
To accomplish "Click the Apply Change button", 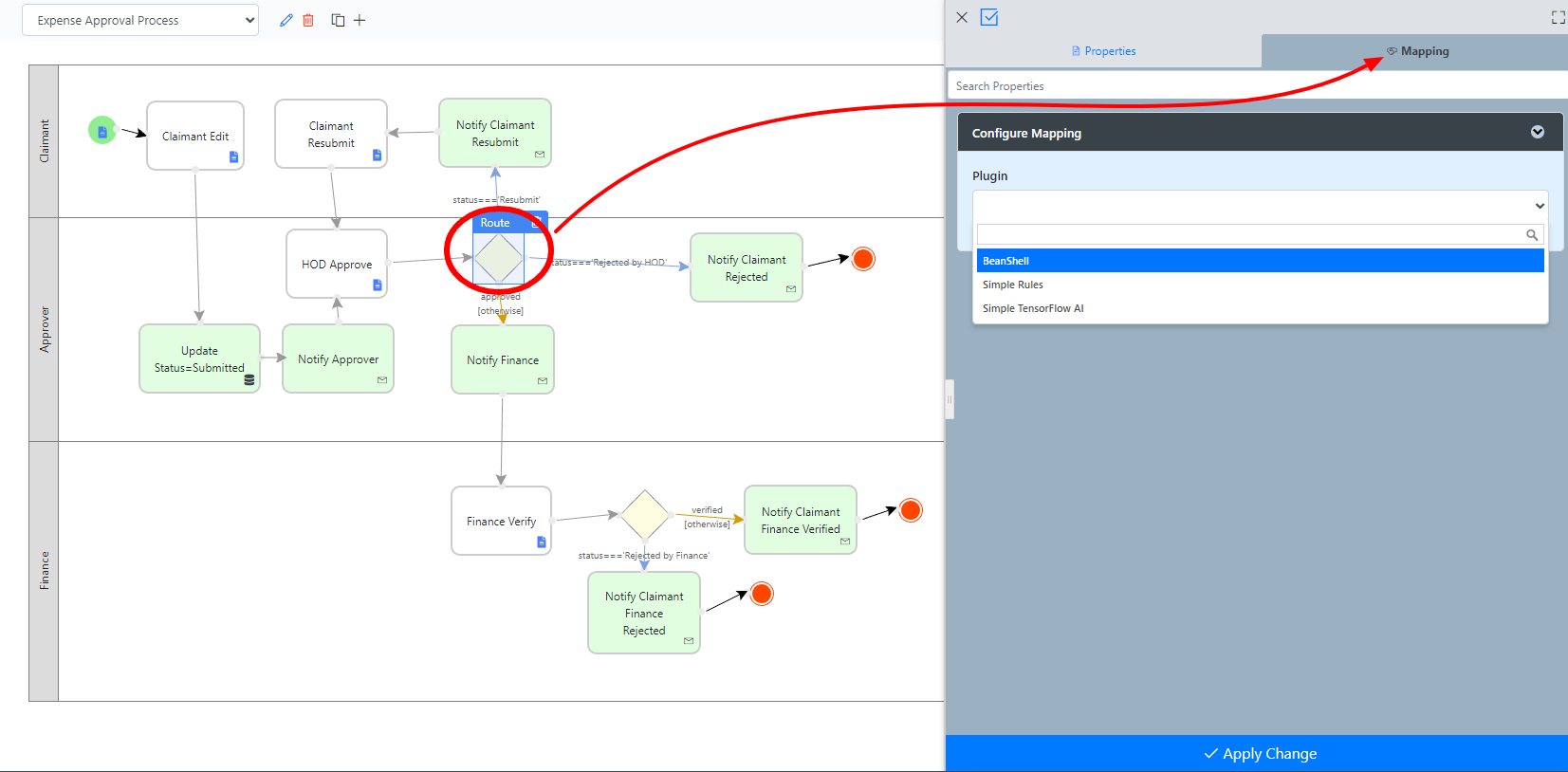I will [1259, 753].
